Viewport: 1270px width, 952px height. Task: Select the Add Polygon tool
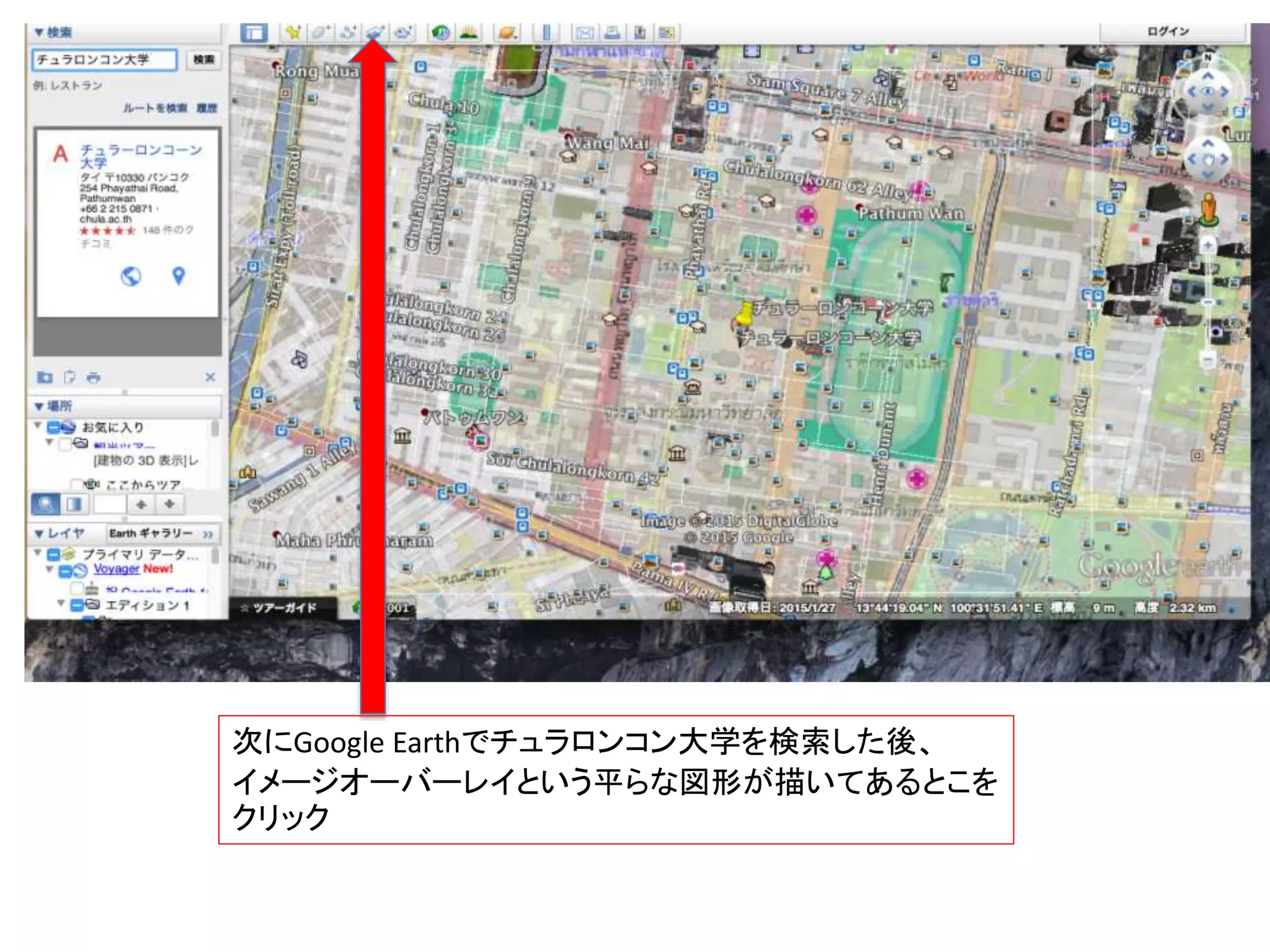(320, 32)
